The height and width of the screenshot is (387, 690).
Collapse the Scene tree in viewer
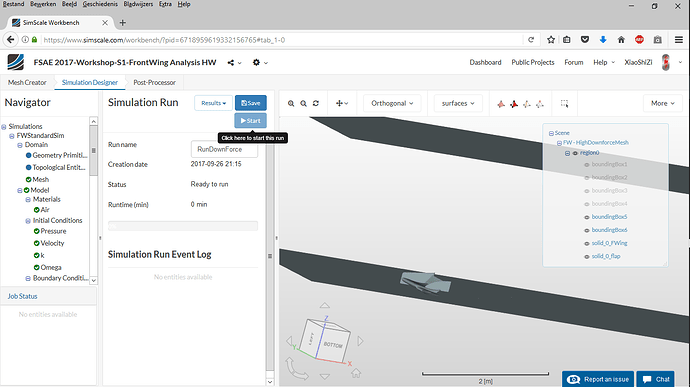551,133
